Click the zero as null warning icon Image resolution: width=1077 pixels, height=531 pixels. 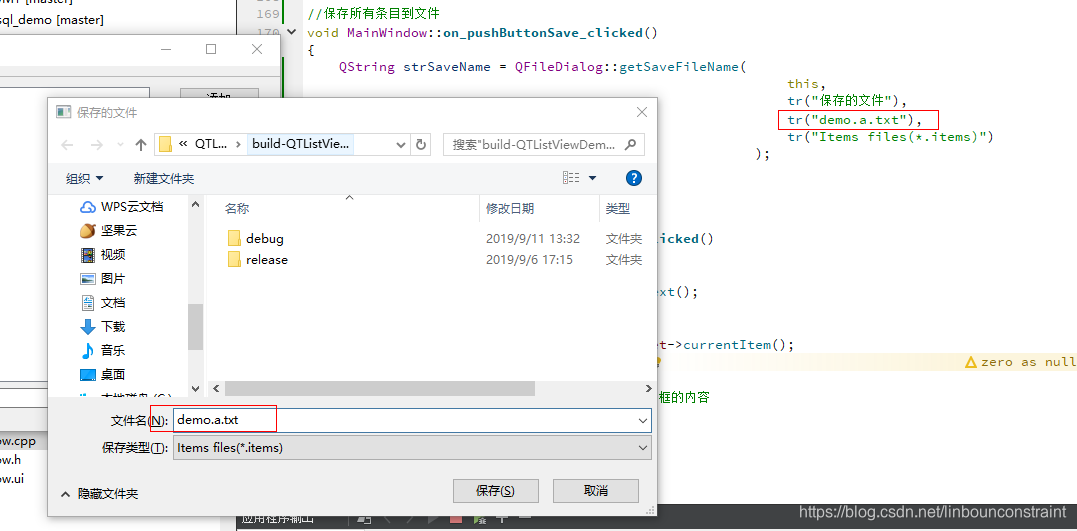pos(971,362)
